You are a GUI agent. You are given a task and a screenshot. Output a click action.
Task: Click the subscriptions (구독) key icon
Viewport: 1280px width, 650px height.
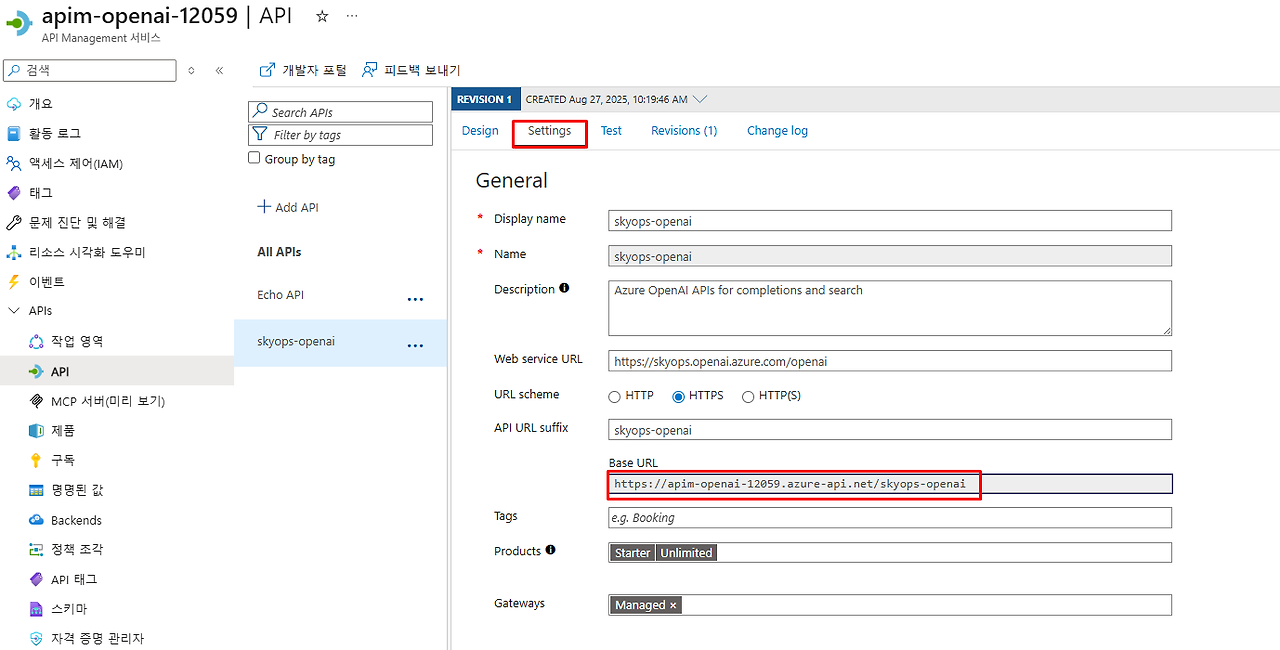pos(36,460)
